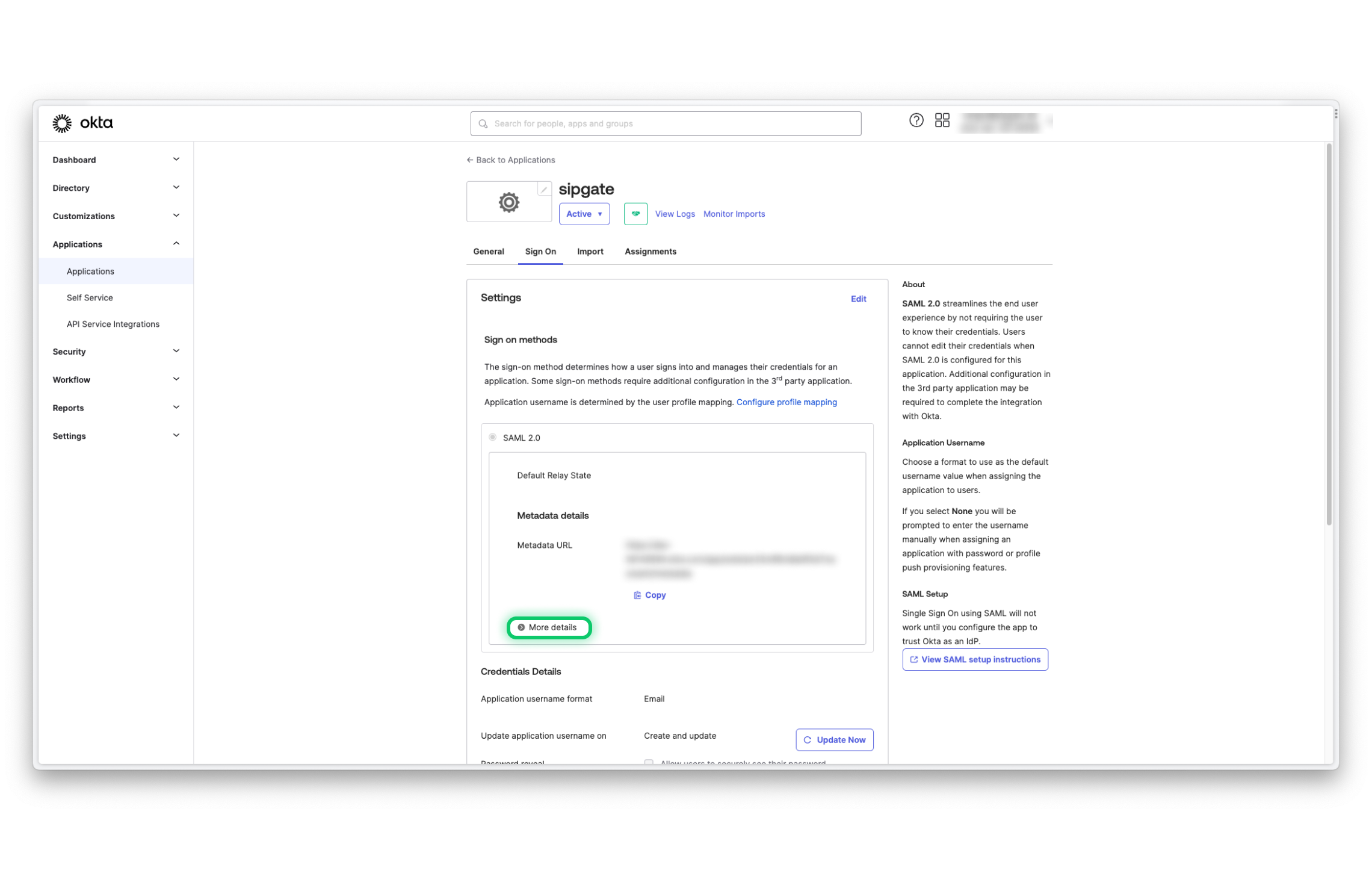This screenshot has height=891, width=1372.
Task: Collapse the Applications menu section
Action: 116,244
